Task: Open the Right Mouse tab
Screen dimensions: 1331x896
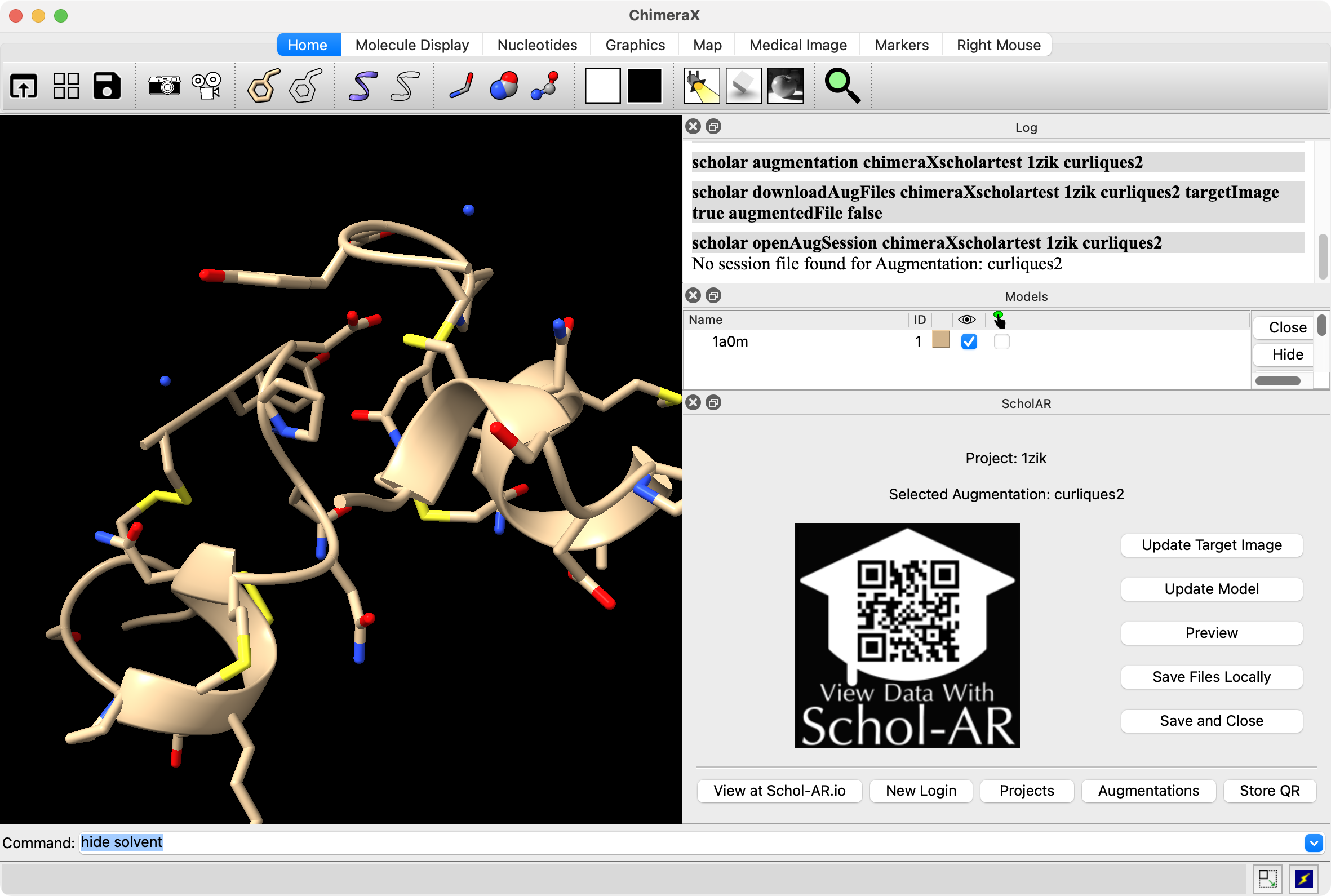Action: [x=998, y=45]
